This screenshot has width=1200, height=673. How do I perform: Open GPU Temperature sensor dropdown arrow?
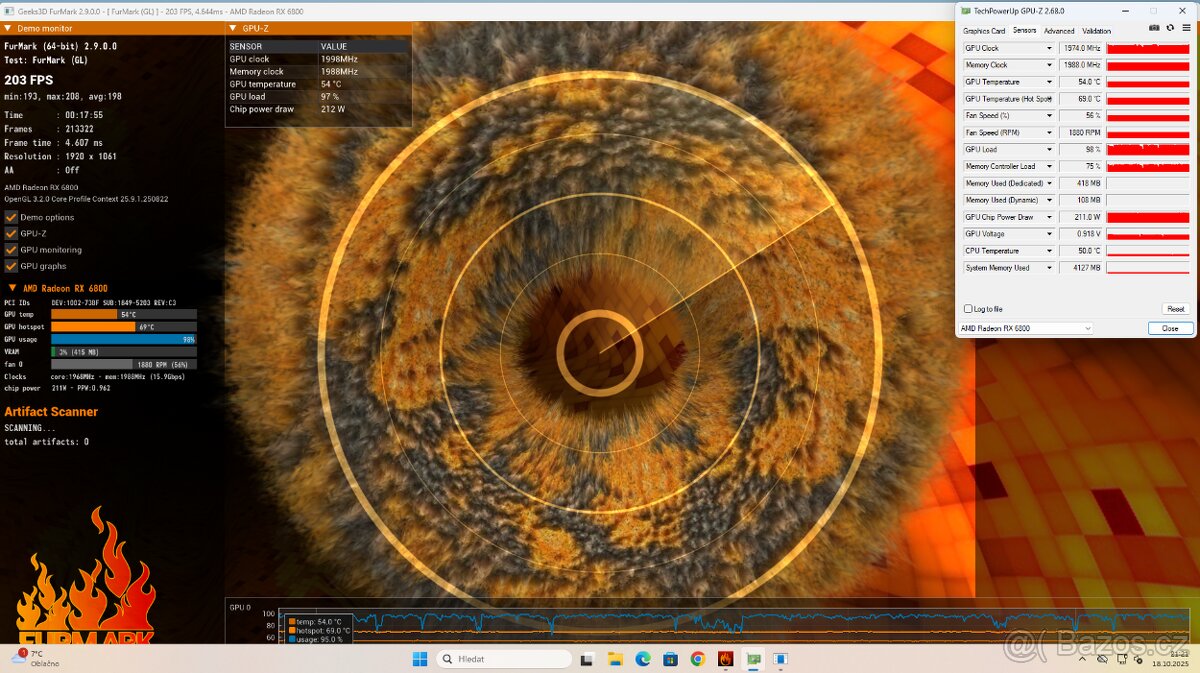[1049, 82]
